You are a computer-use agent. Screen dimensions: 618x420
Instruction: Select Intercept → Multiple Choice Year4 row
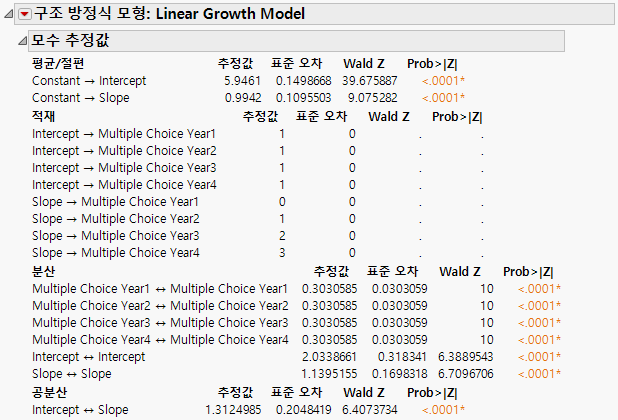tap(124, 185)
